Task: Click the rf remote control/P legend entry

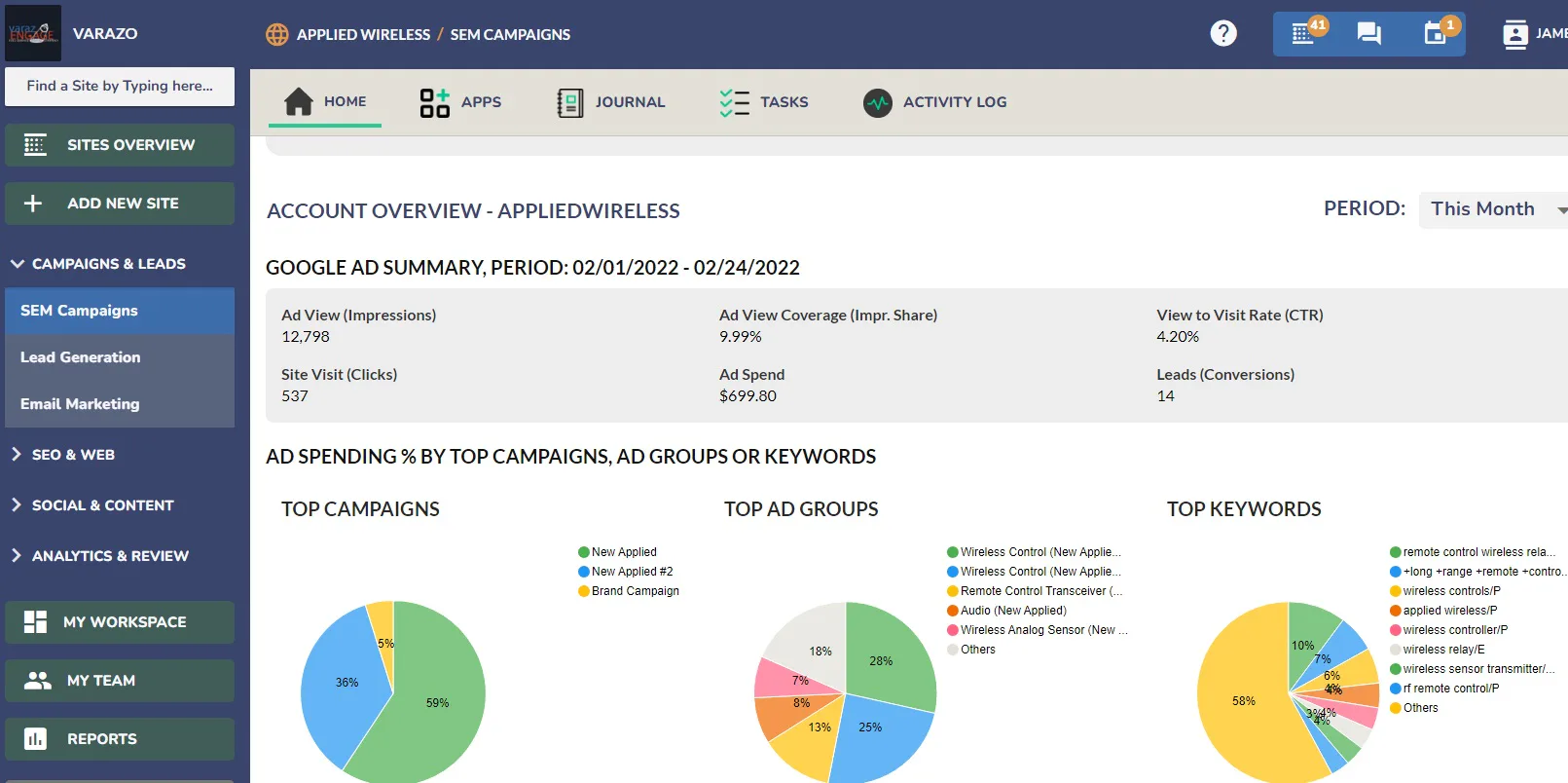Action: [1444, 689]
